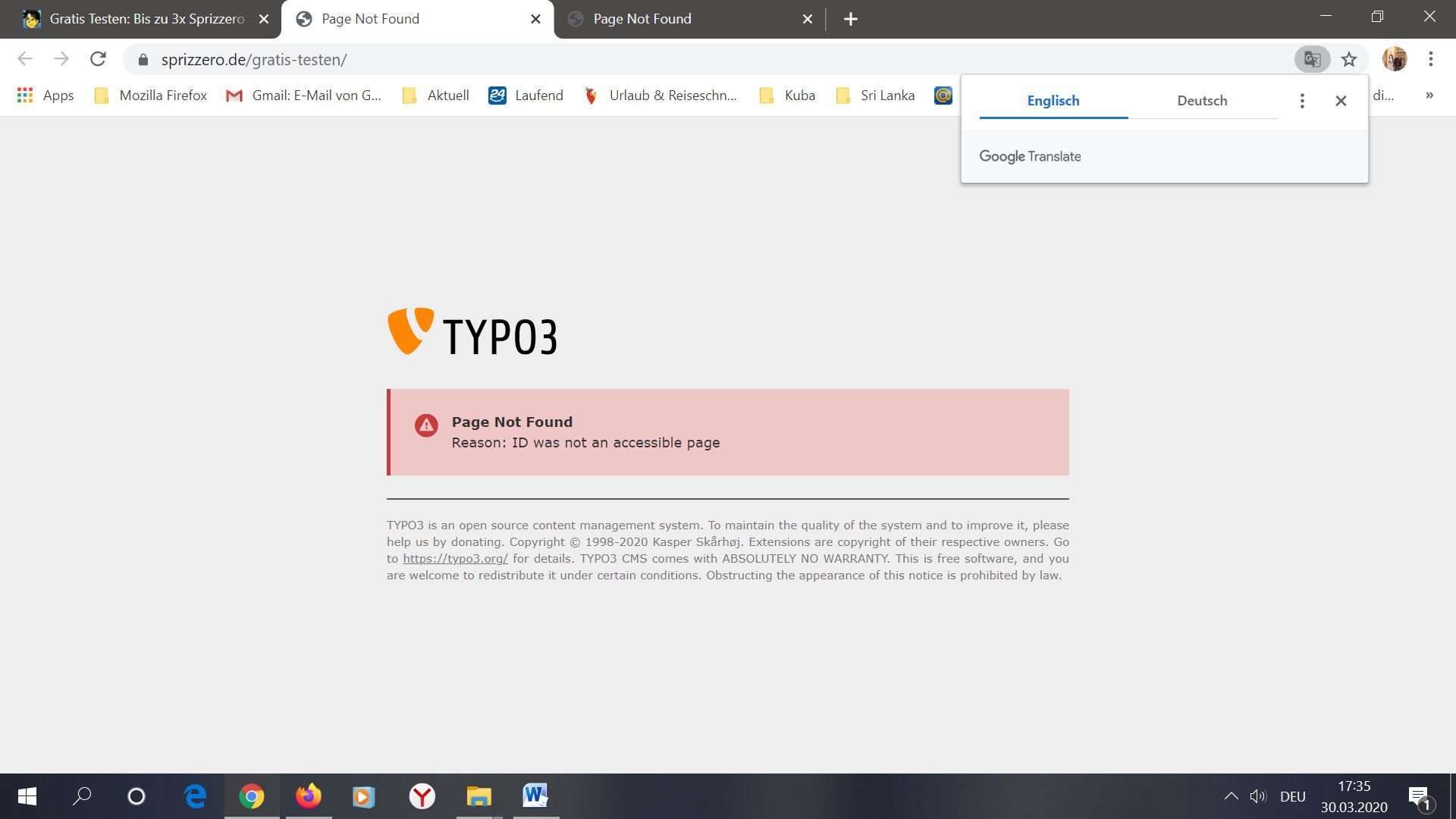The image size is (1456, 819).
Task: Reload the current page
Action: coord(98,59)
